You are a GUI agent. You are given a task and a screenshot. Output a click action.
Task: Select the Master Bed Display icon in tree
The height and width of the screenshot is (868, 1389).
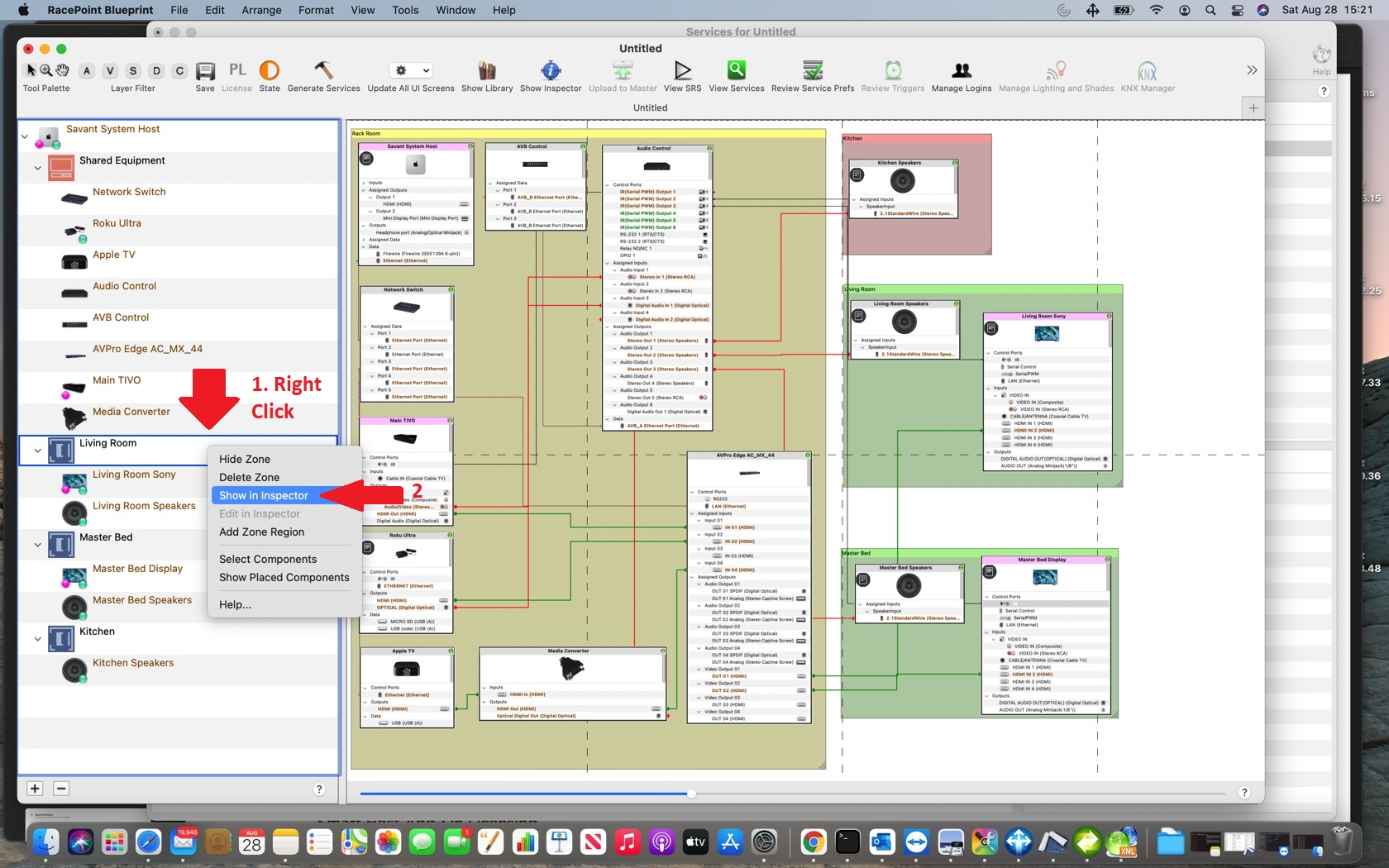[x=74, y=576]
